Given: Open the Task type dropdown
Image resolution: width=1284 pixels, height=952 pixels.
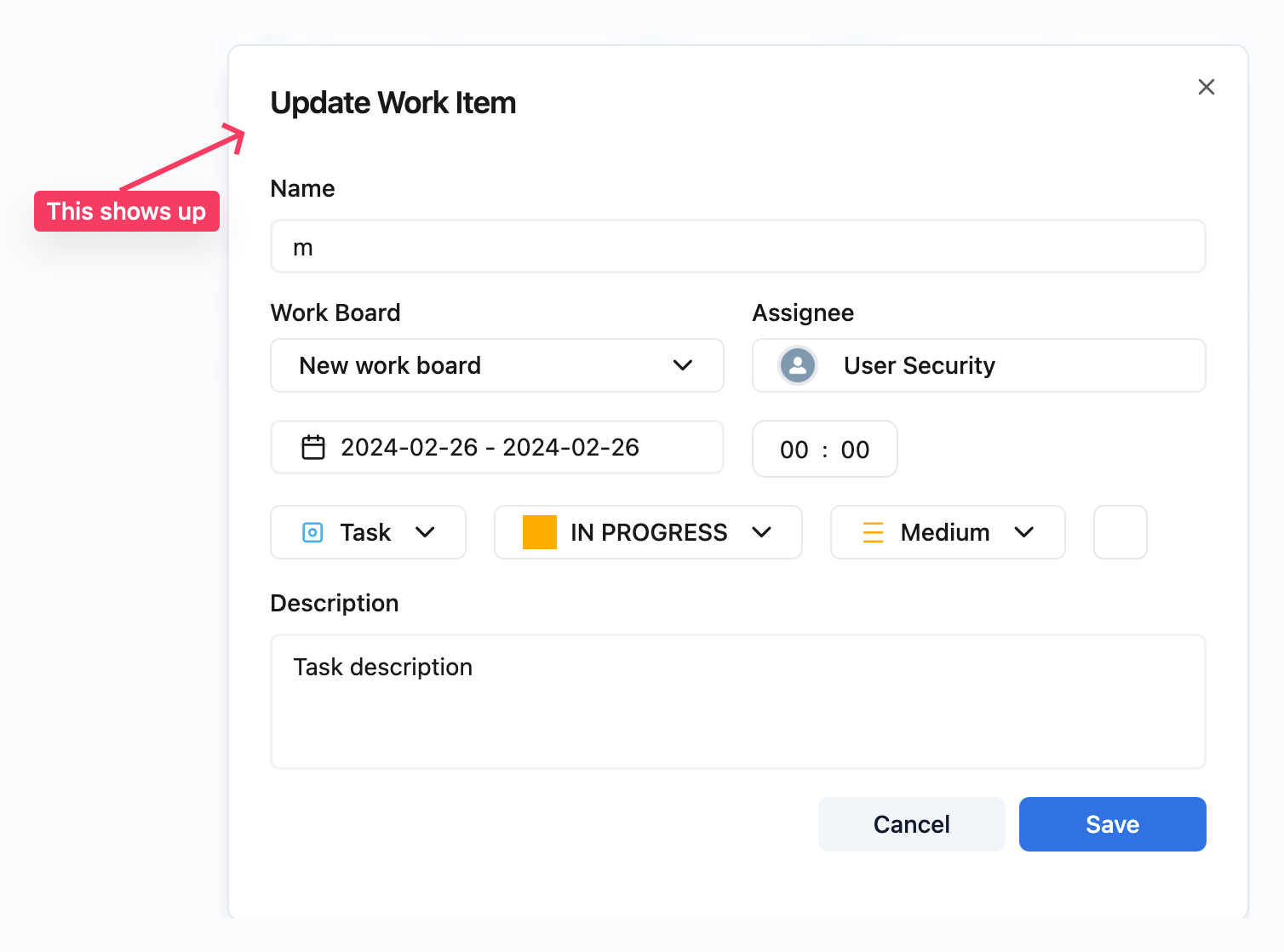Looking at the screenshot, I should tap(424, 533).
